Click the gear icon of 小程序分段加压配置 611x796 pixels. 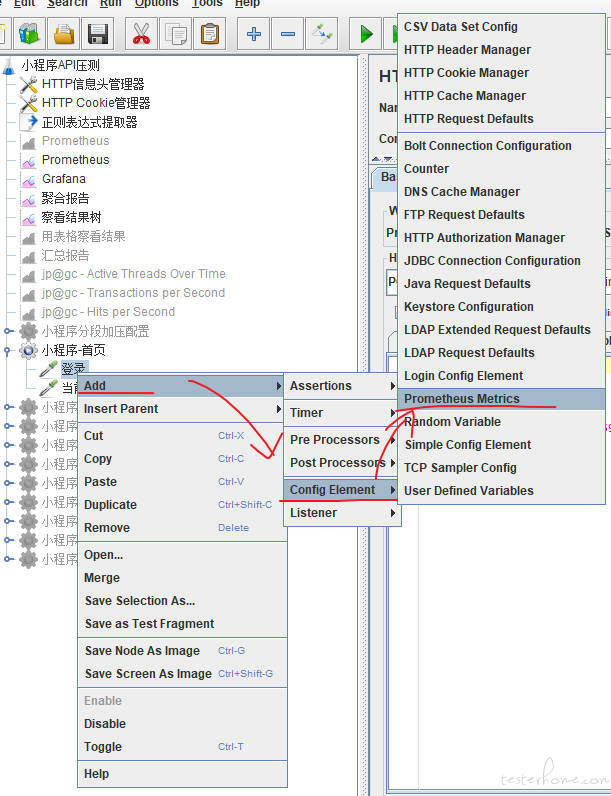click(28, 331)
